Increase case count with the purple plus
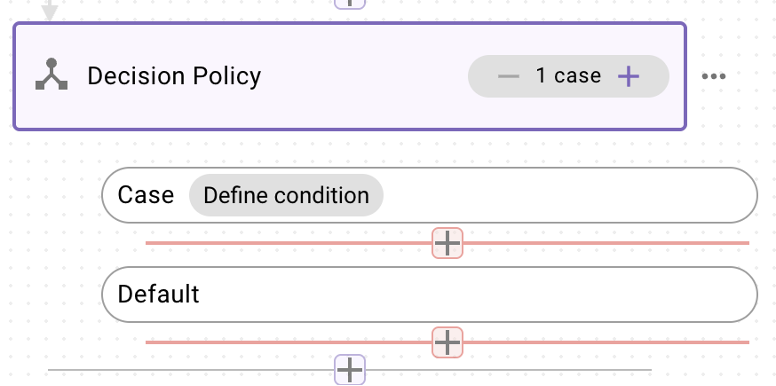Screen dimensions: 776x386 629,76
